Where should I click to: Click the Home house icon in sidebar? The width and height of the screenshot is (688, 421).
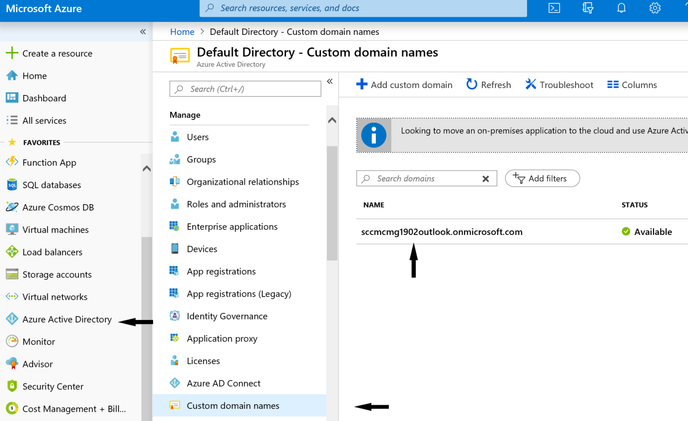12,76
